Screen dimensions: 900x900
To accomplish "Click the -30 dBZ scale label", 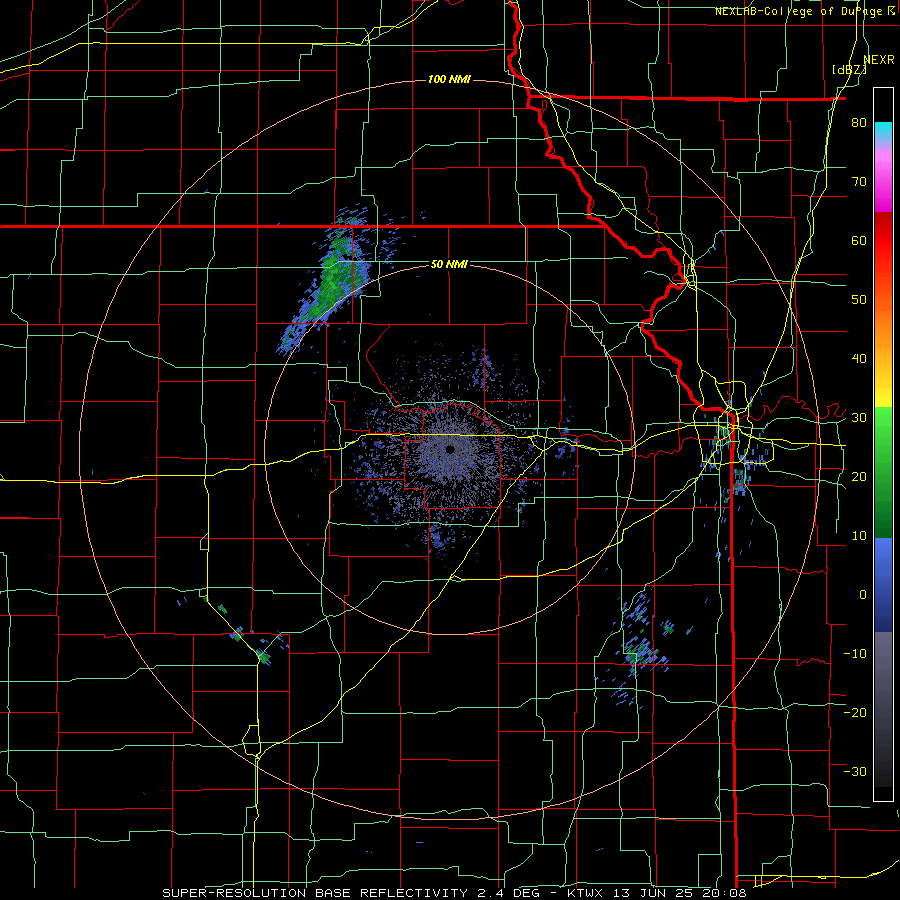I will (x=855, y=771).
